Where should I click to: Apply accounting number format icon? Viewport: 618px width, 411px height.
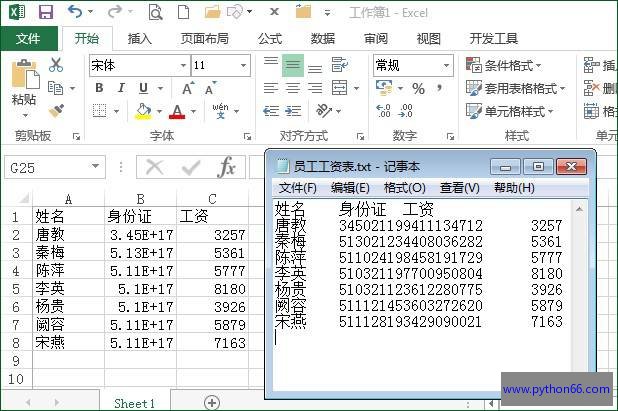[384, 87]
